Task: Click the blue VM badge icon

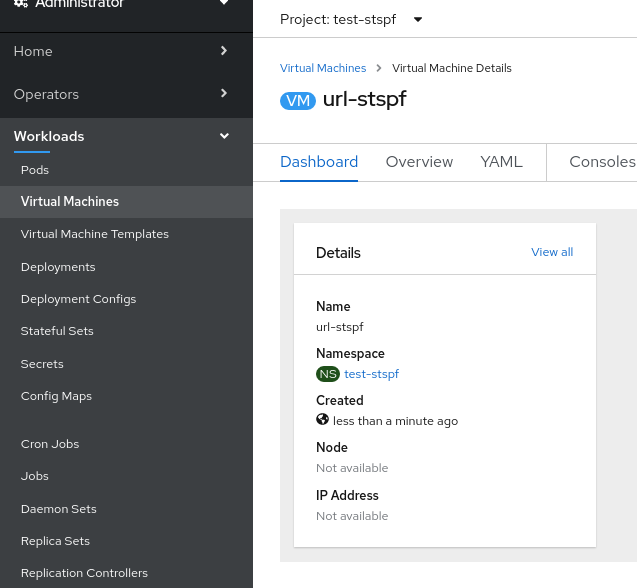Action: tap(298, 100)
